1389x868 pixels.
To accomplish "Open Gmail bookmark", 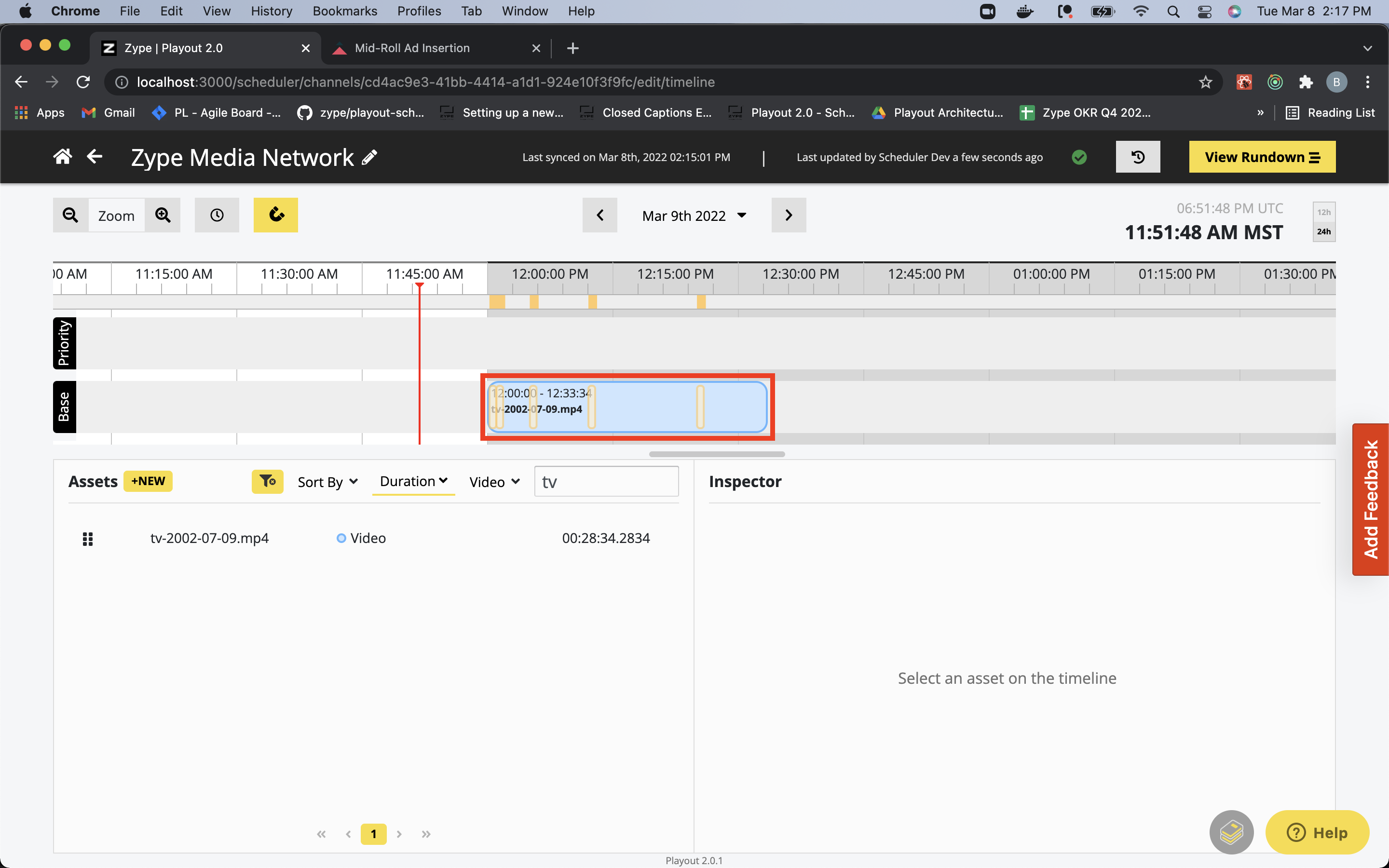I will pos(109,112).
